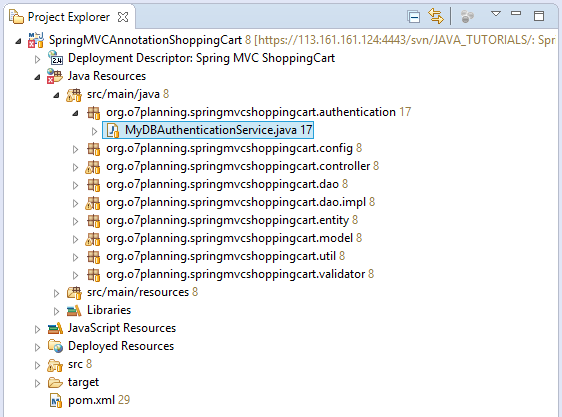This screenshot has height=417, width=562.
Task: Click the JavaScript Resources icon
Action: [x=55, y=328]
